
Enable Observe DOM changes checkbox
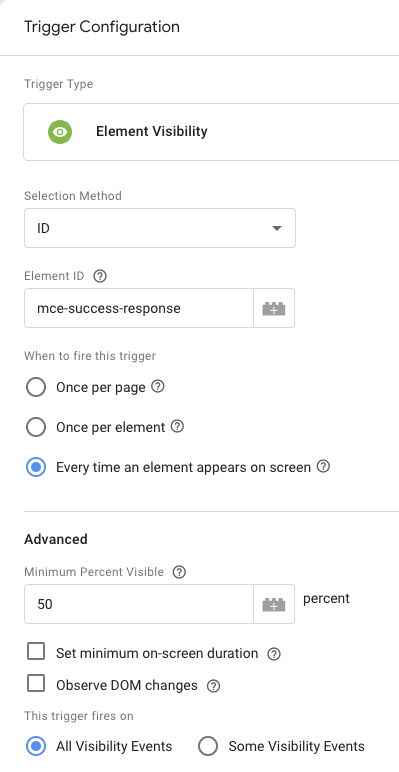pyautogui.click(x=36, y=684)
